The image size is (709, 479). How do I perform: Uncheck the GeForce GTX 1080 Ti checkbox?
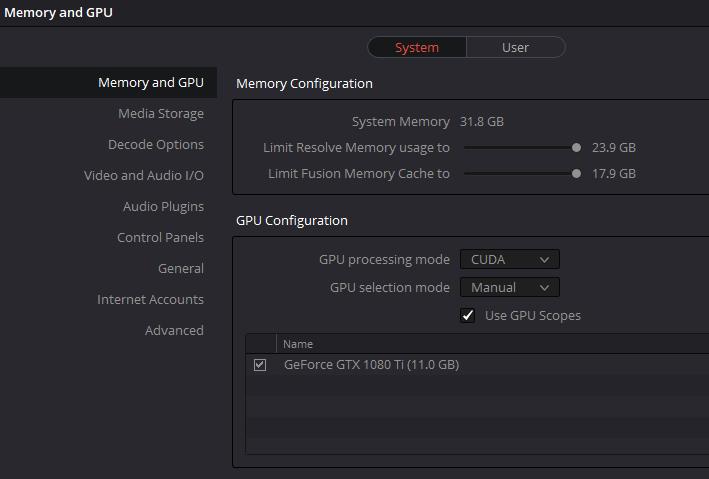pos(260,365)
